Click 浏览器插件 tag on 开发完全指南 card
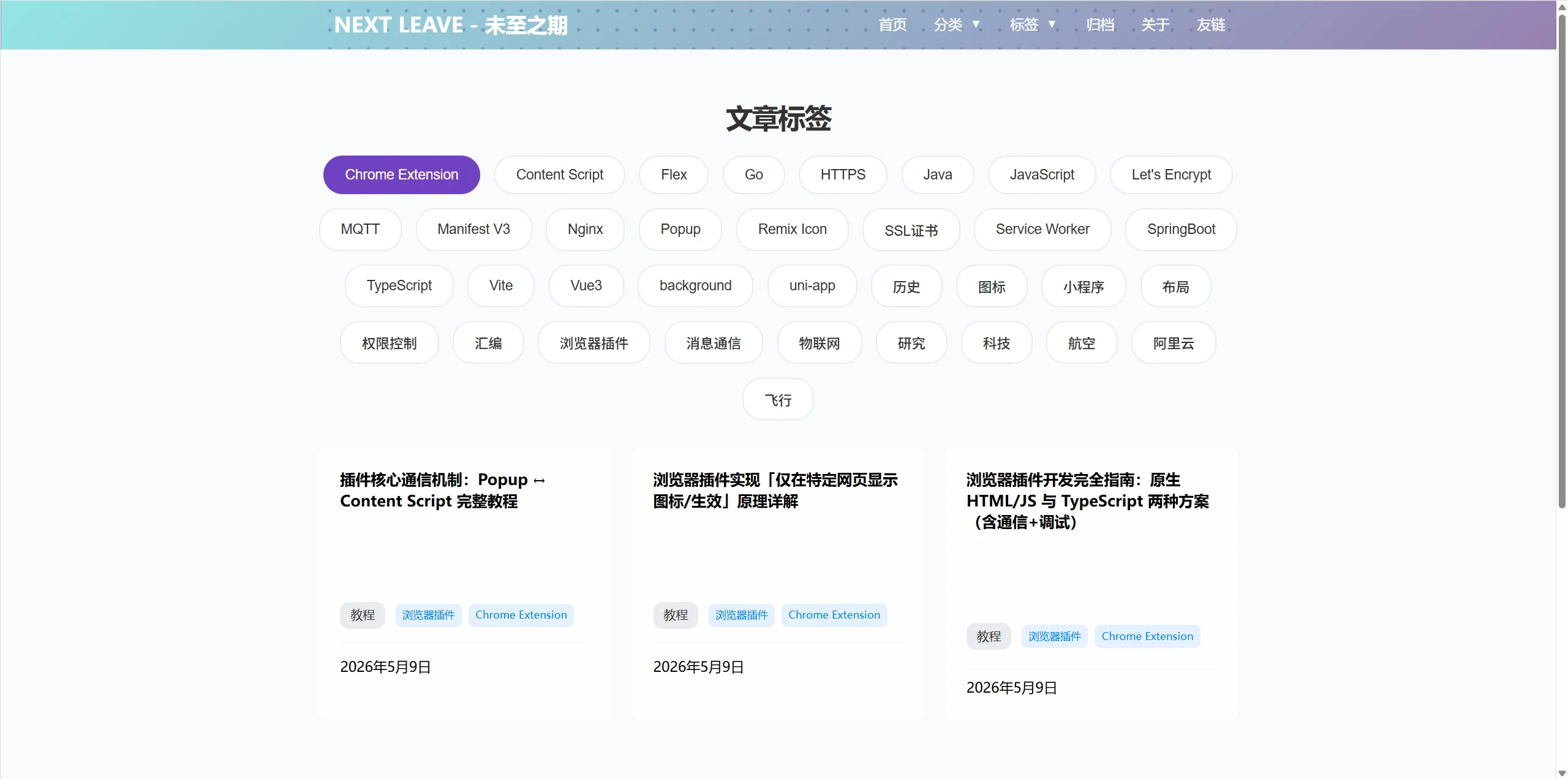The image size is (1568, 779). [1055, 636]
